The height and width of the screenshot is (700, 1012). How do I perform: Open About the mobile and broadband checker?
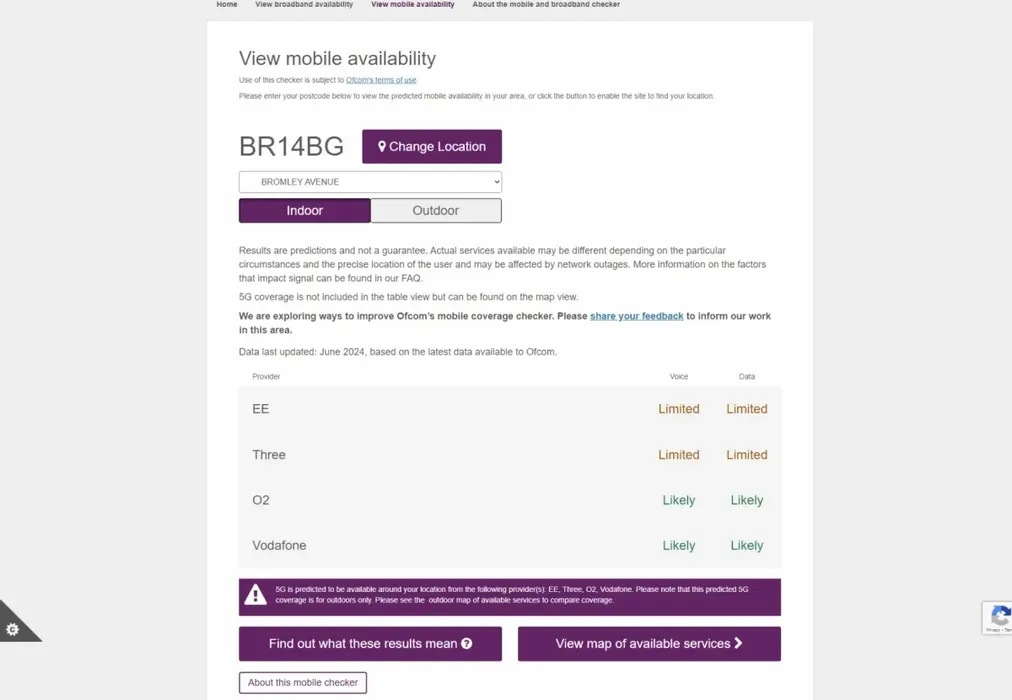546,5
